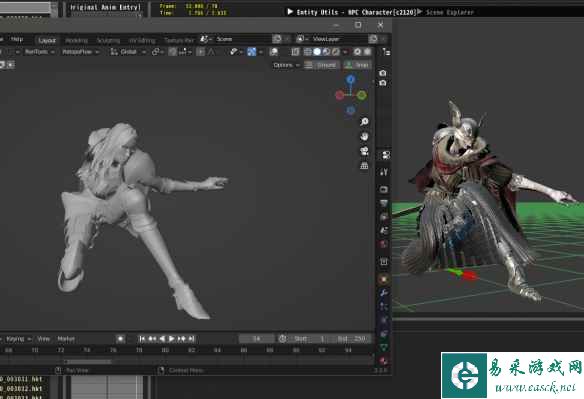Viewport: 584px width, 399px height.
Task: Open Object properties tab icon
Action: (384, 279)
